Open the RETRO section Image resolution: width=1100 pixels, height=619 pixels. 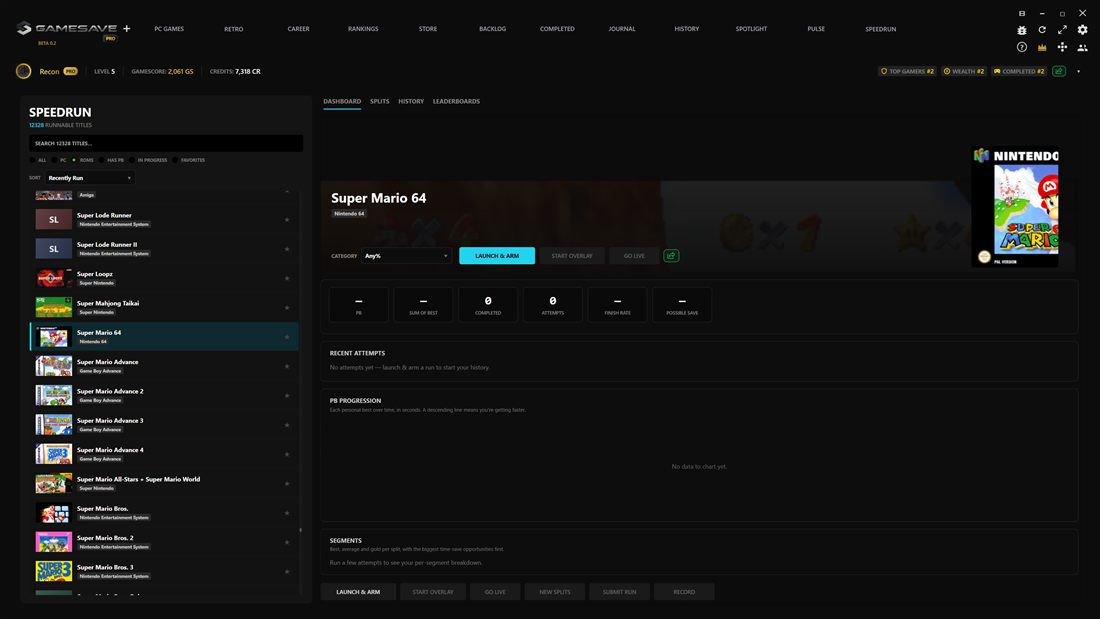(234, 29)
